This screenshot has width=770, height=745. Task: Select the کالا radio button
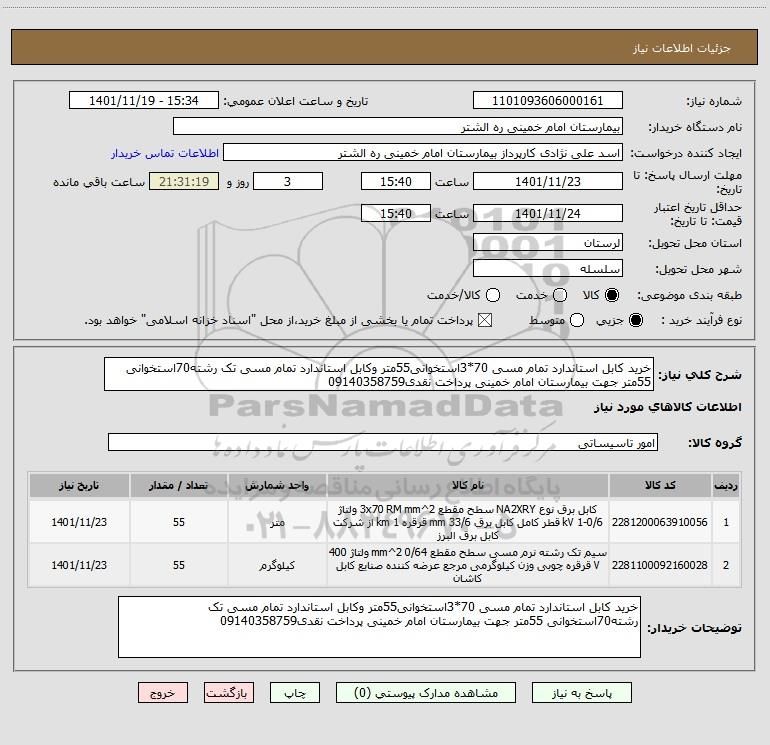pos(612,295)
